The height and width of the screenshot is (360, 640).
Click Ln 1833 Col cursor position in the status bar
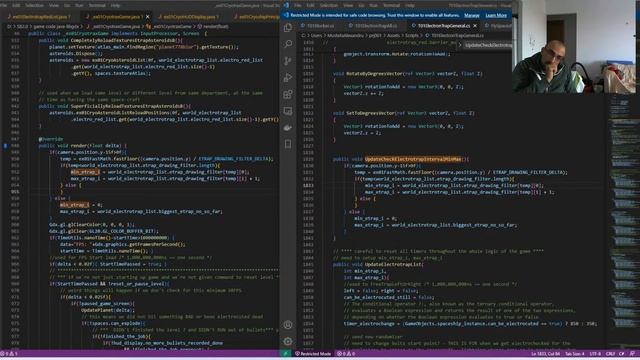tap(545, 353)
